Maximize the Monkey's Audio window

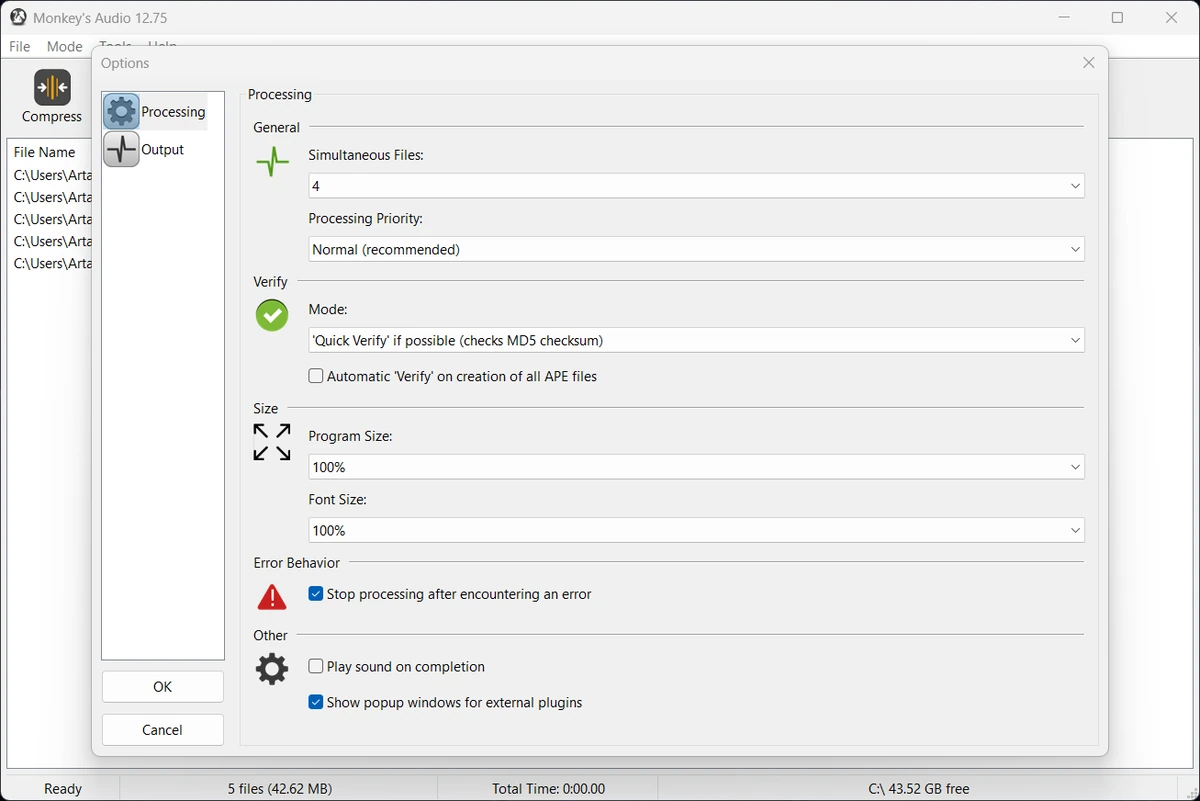coord(1118,18)
